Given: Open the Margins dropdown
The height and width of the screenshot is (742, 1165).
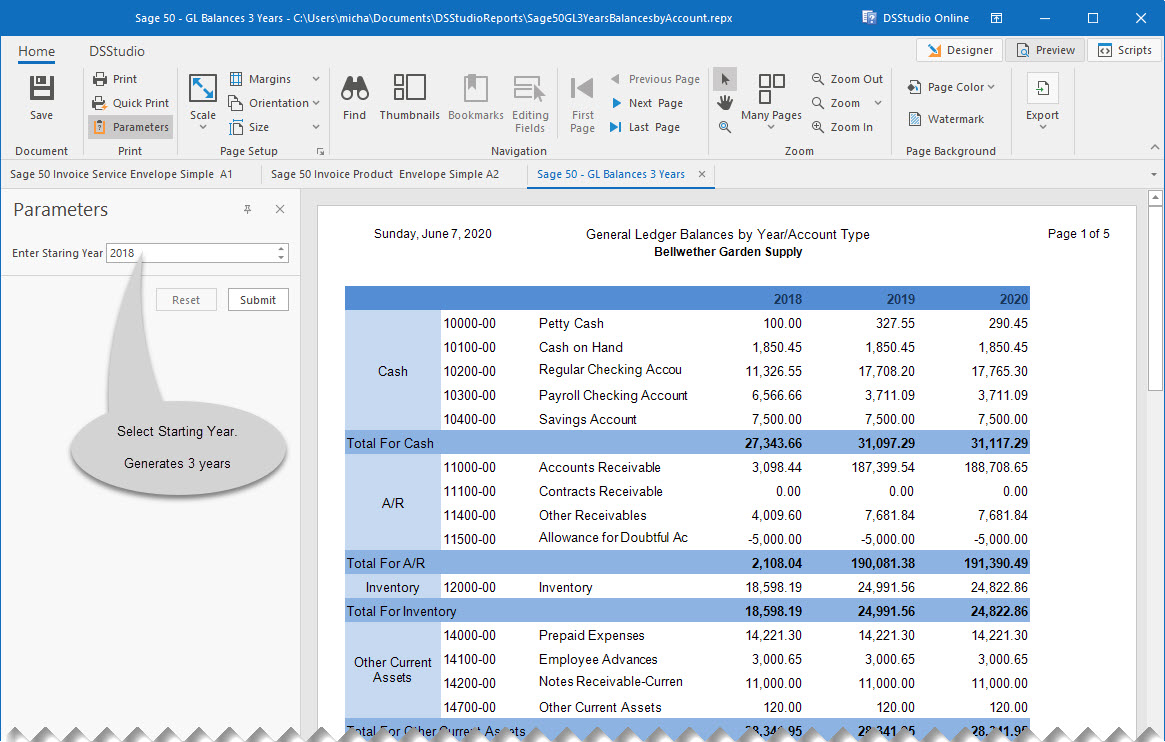Looking at the screenshot, I should coord(274,79).
